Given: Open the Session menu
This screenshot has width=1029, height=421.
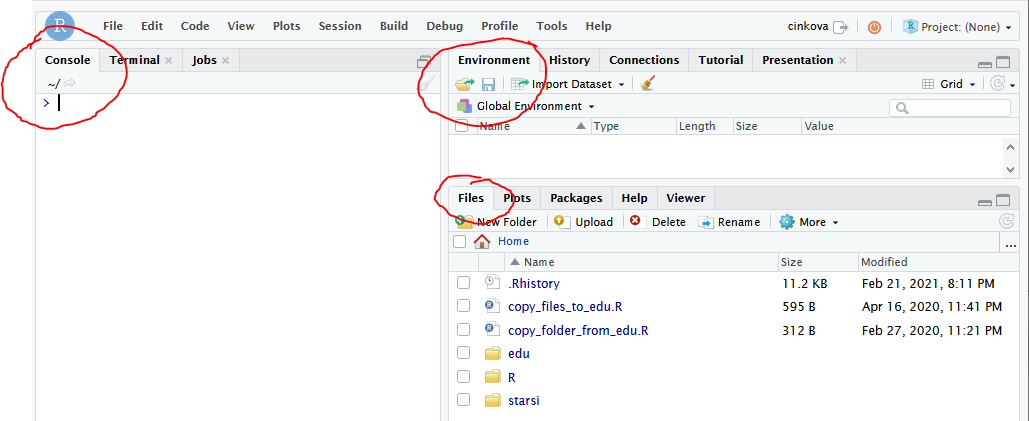Looking at the screenshot, I should 340,26.
